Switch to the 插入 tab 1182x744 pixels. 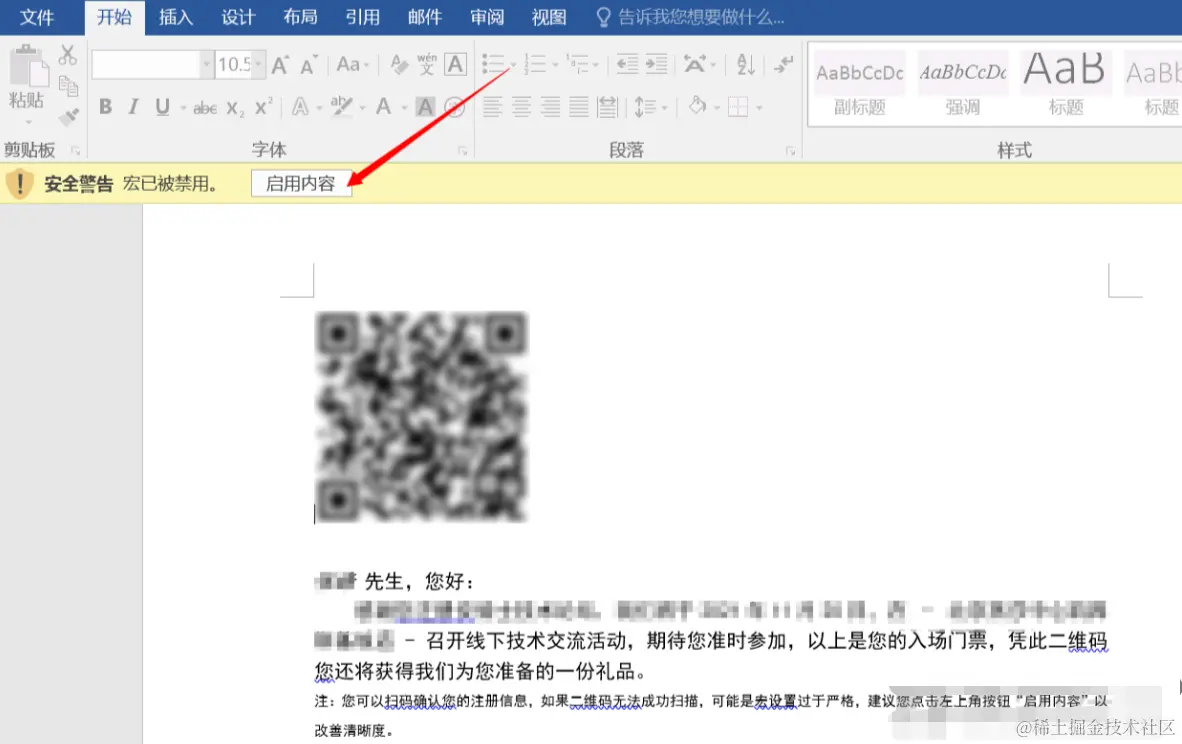176,17
